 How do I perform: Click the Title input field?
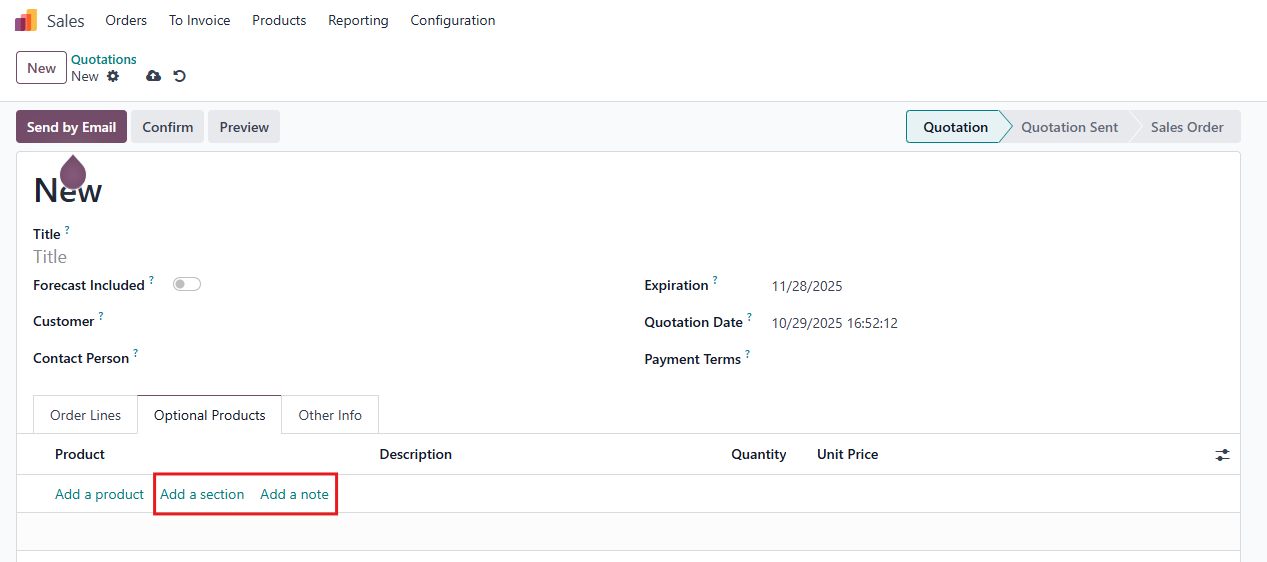300,257
